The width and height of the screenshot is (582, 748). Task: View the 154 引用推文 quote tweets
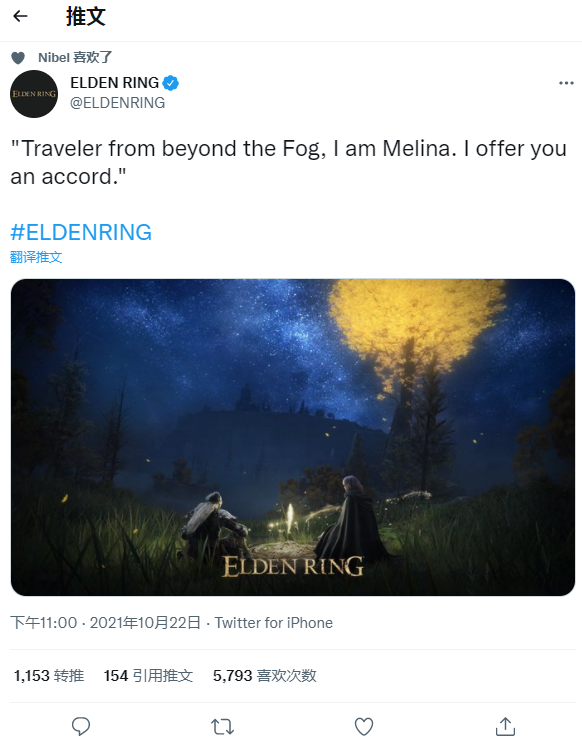coord(148,675)
